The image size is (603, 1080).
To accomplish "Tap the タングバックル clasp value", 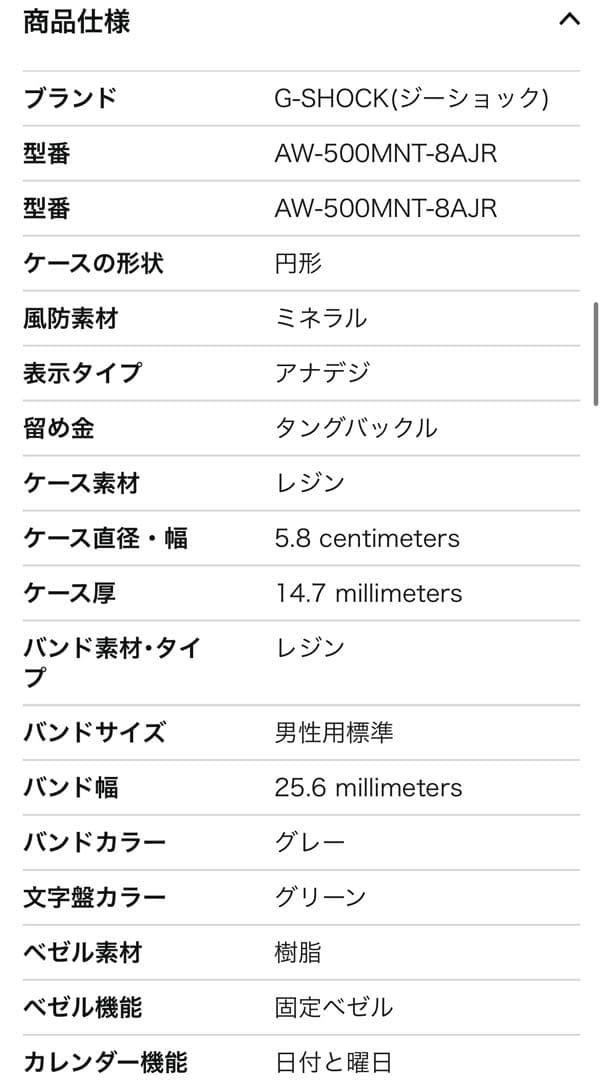I will click(x=356, y=428).
